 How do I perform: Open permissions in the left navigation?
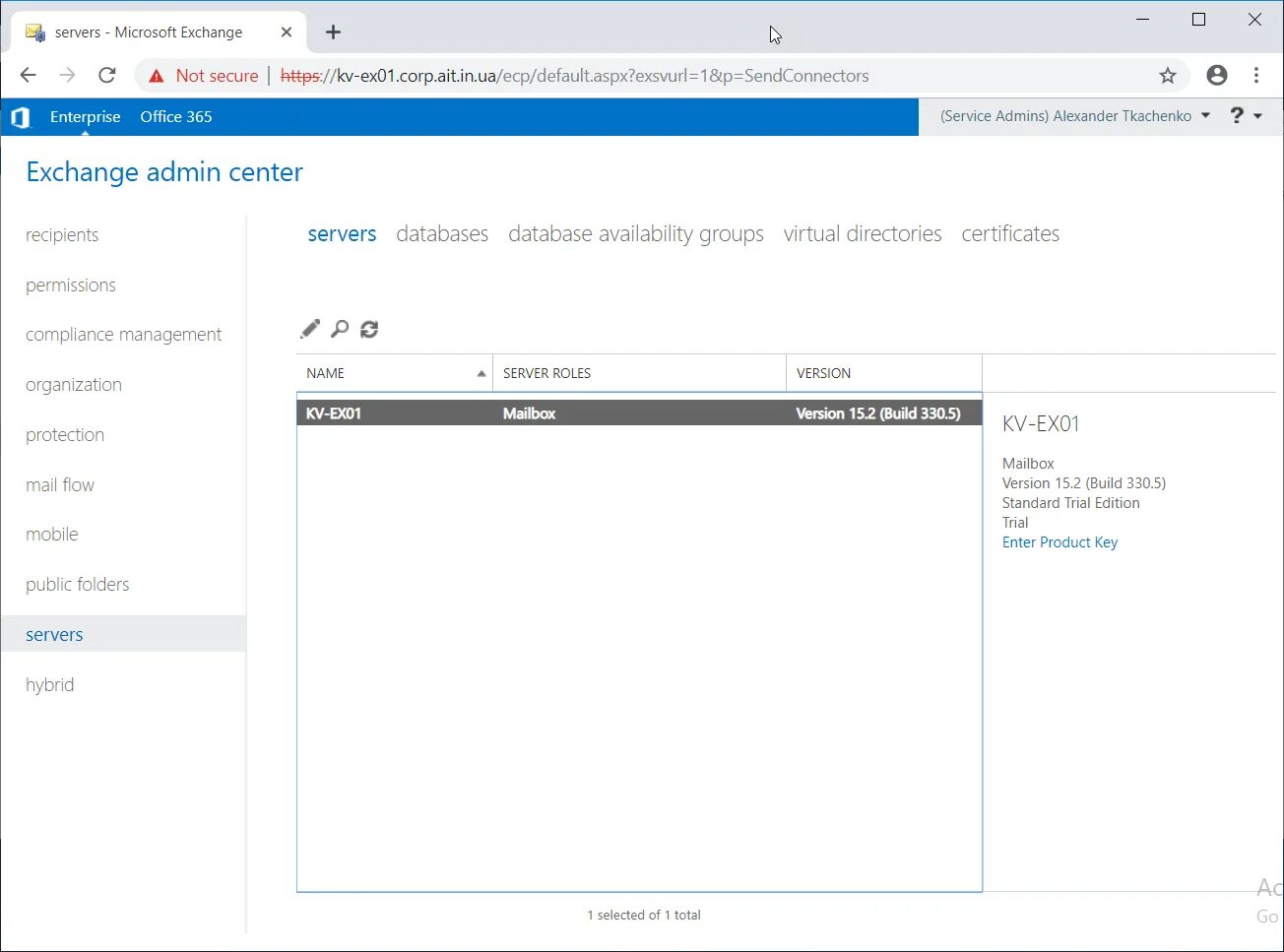(71, 286)
